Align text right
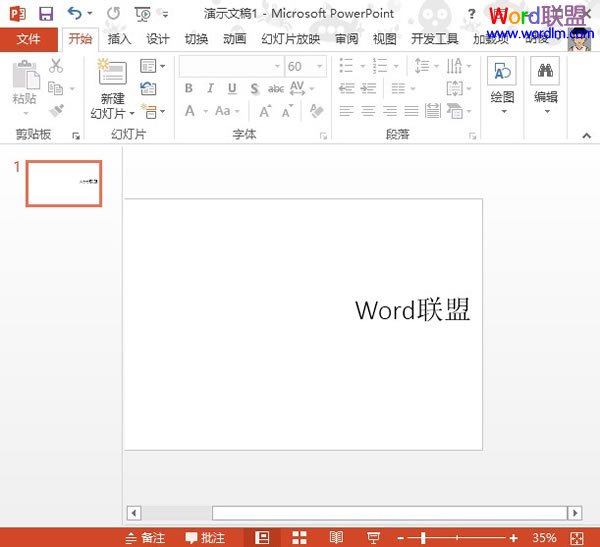The height and width of the screenshot is (547, 600). tap(390, 111)
